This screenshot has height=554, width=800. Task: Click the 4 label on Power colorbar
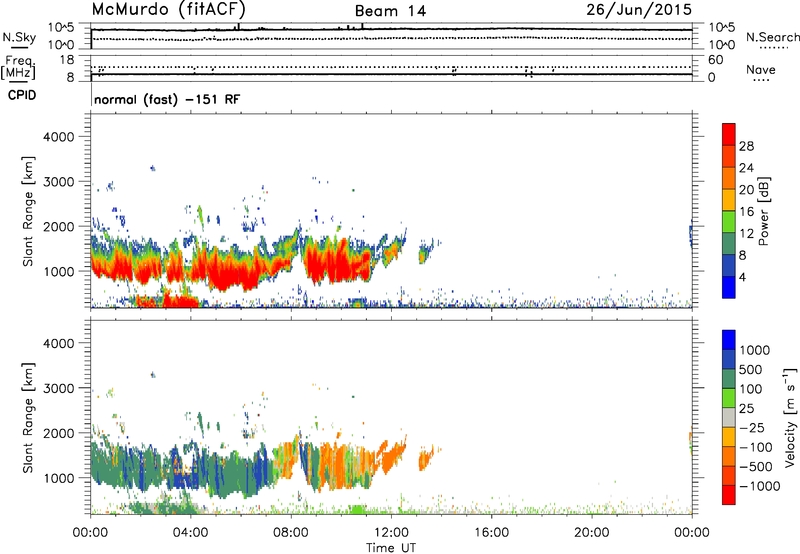click(742, 277)
